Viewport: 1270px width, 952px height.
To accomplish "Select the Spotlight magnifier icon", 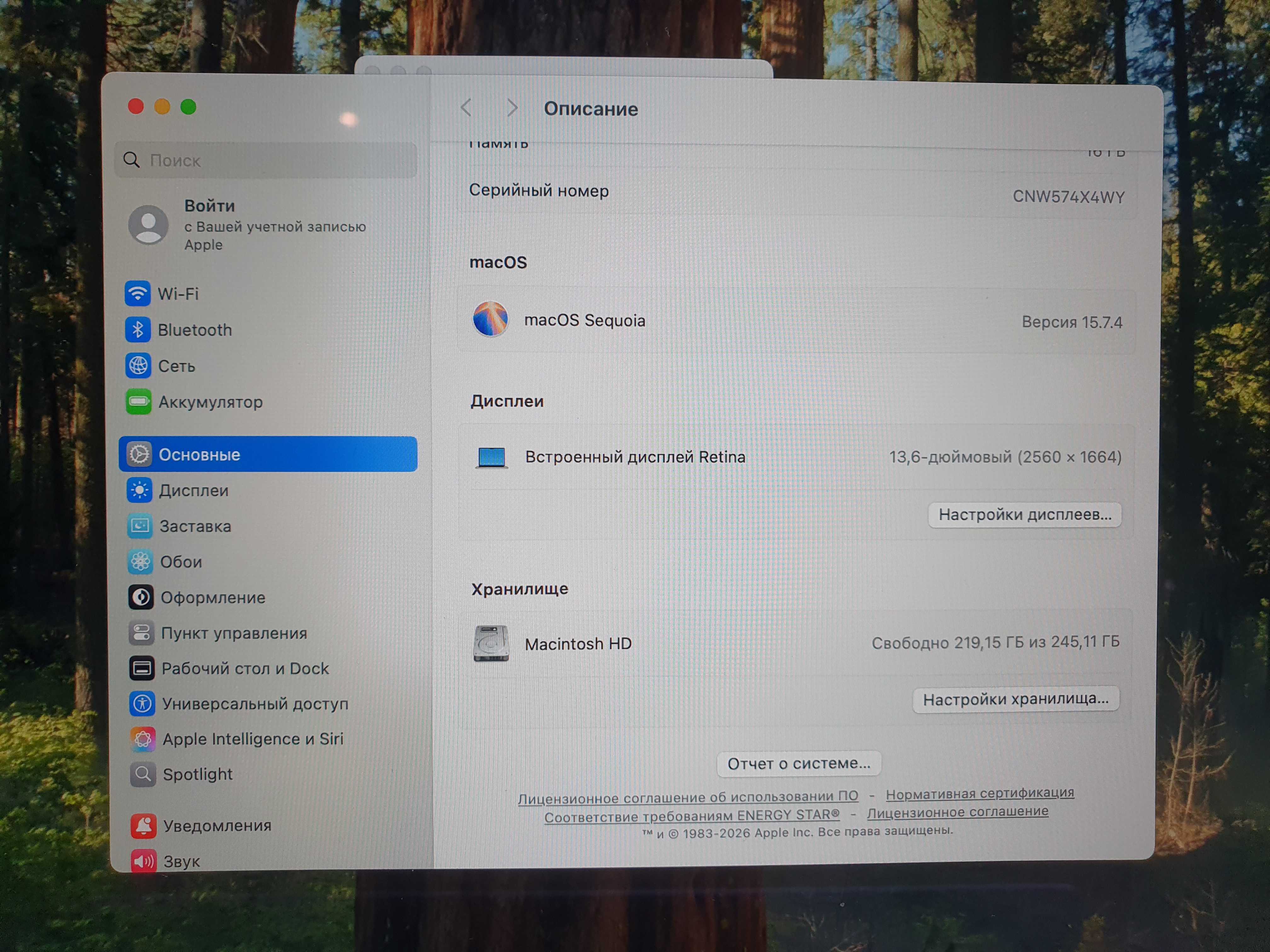I will [143, 774].
